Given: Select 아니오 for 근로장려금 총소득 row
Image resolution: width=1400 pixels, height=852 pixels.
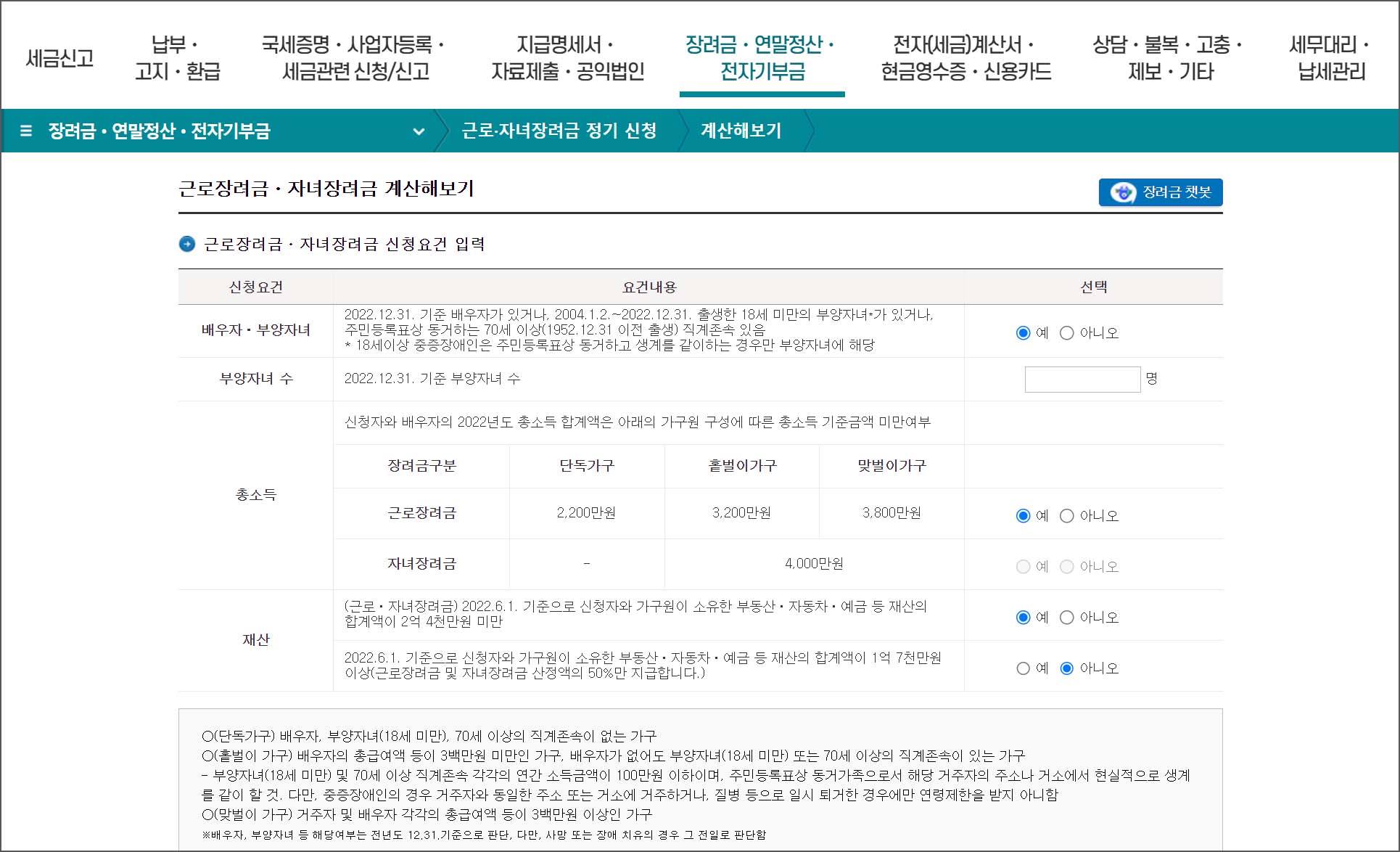Looking at the screenshot, I should click(x=1067, y=516).
